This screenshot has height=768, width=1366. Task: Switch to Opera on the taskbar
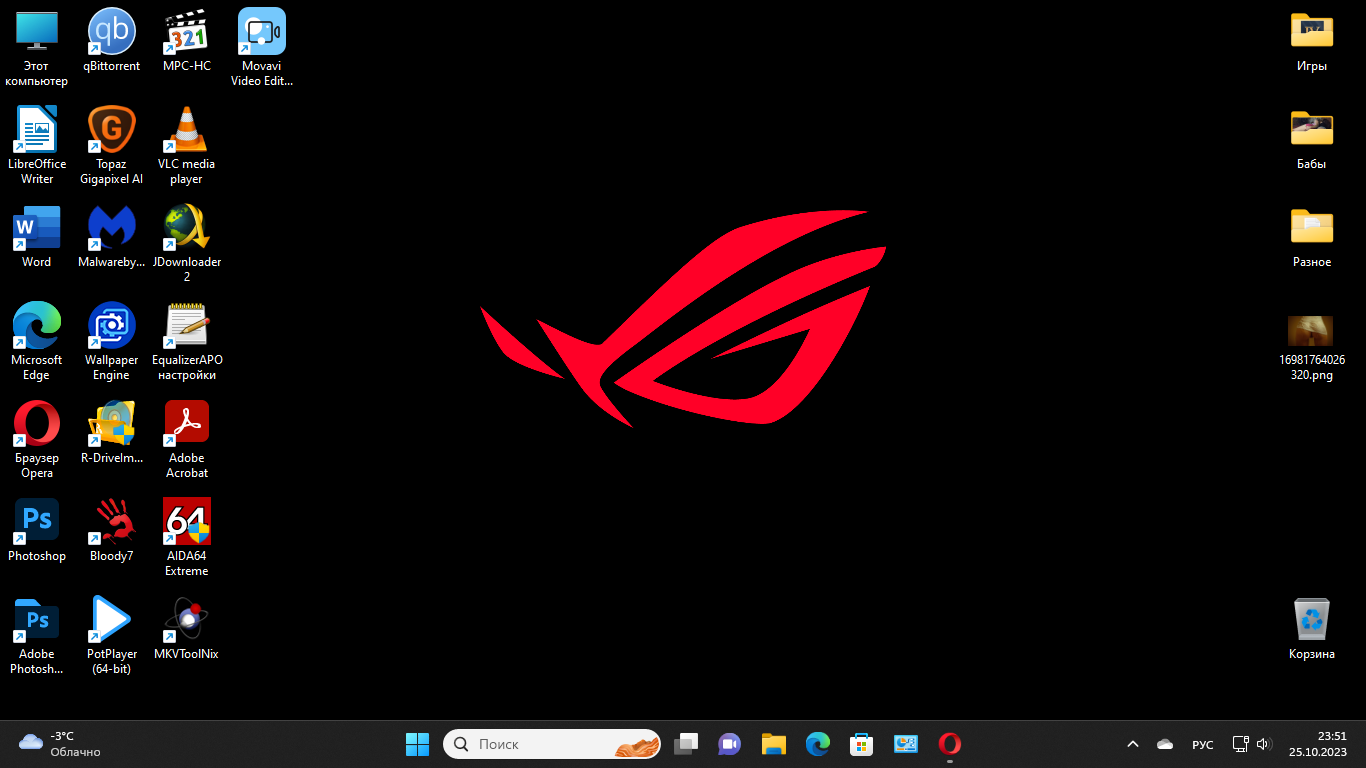click(950, 744)
